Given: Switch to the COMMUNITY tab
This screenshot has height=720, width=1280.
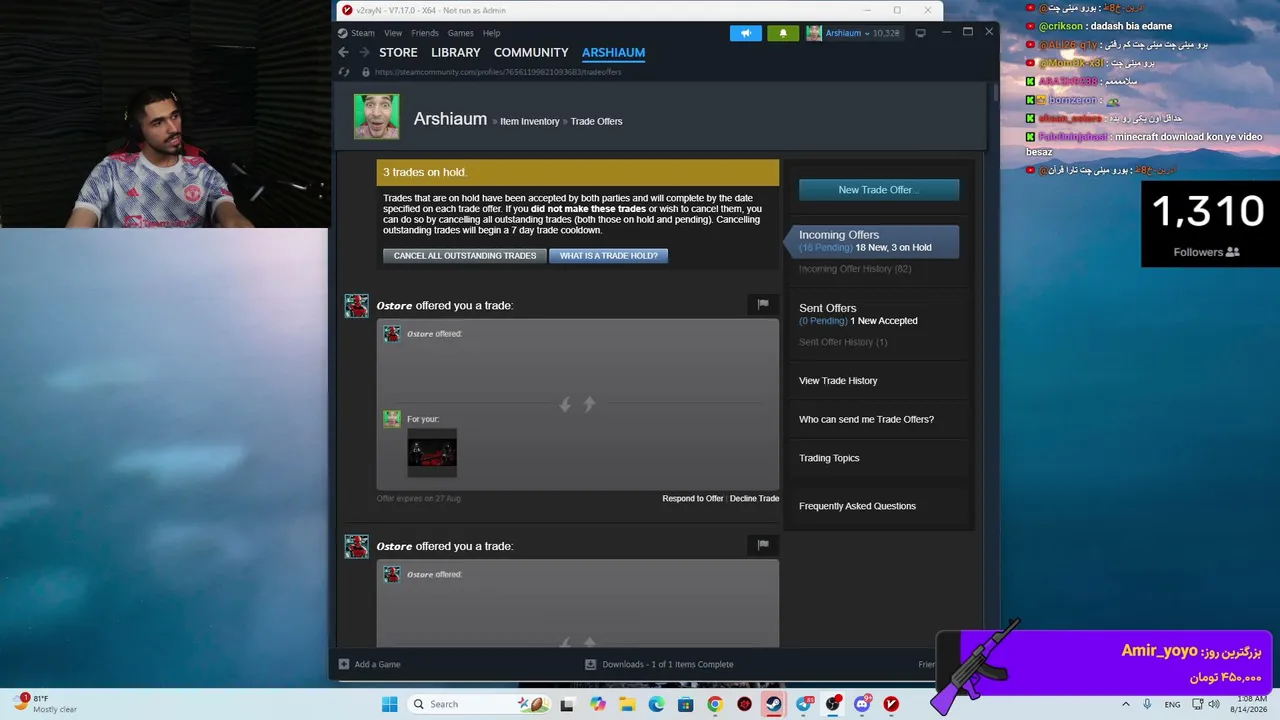Looking at the screenshot, I should tap(531, 52).
